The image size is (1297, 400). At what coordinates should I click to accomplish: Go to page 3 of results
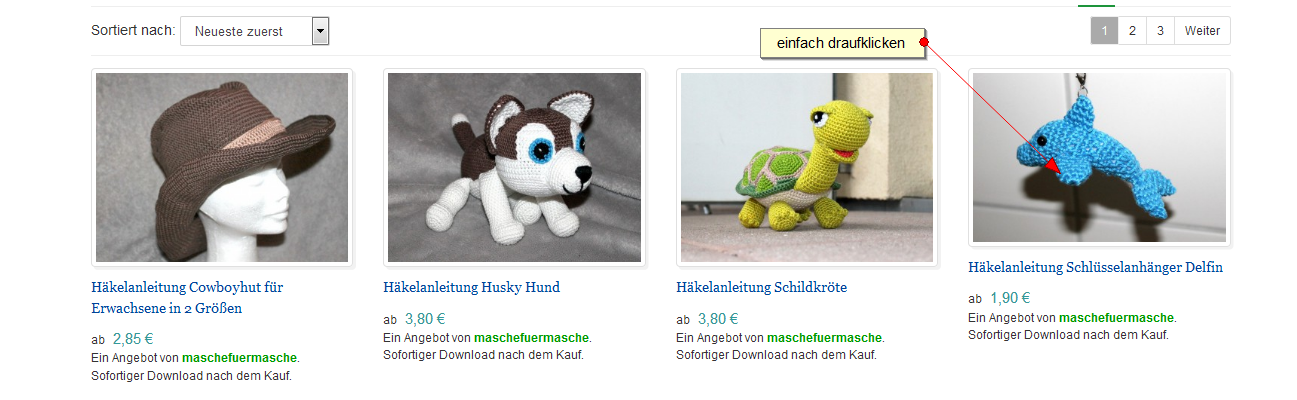pos(1160,31)
